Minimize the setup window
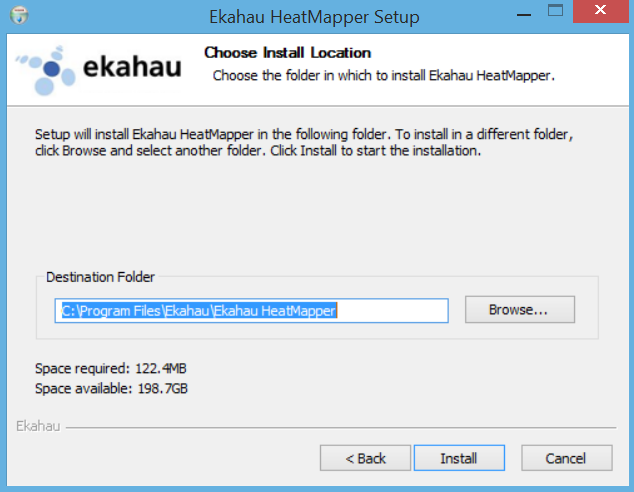Screen dimensions: 634x492 524,15
